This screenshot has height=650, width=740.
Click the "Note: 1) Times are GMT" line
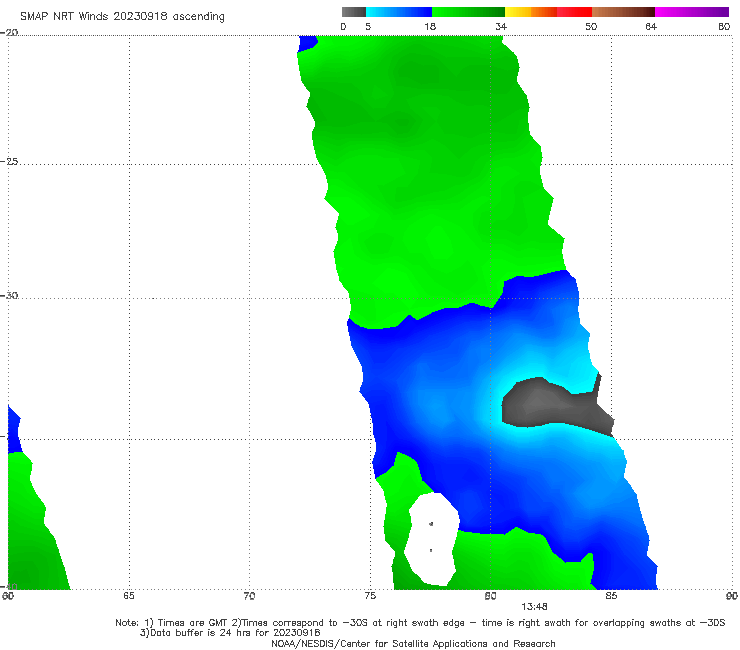420,623
